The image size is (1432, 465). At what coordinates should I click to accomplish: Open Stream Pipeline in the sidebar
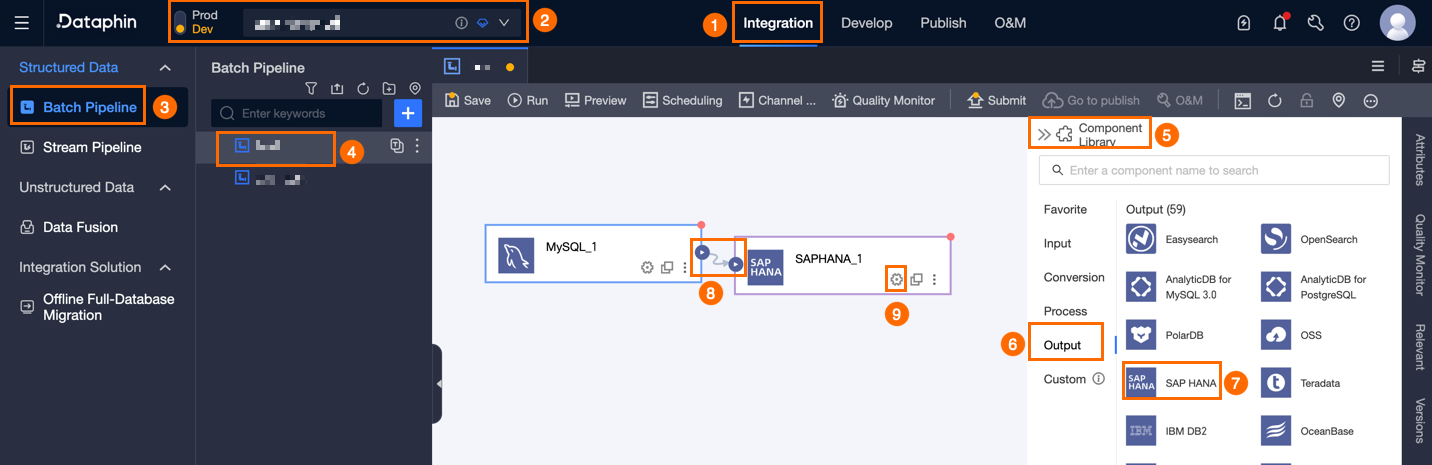[92, 148]
